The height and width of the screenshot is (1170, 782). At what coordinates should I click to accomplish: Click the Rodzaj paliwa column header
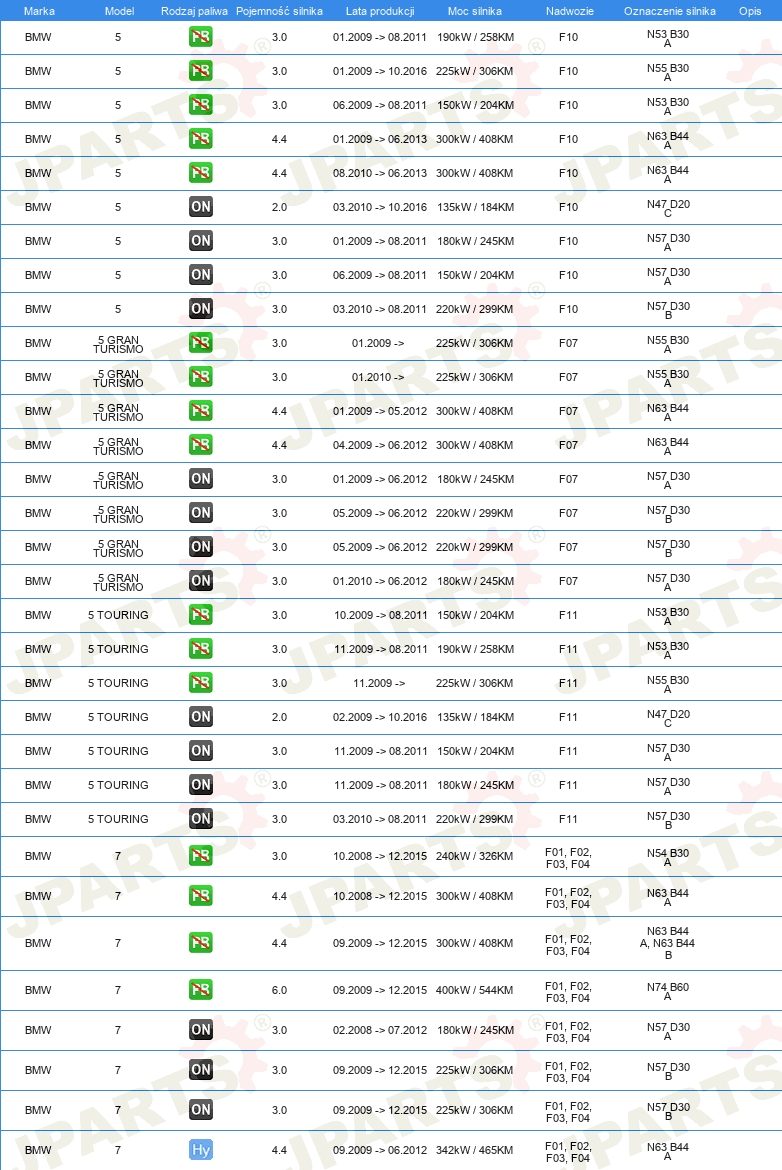pyautogui.click(x=194, y=11)
